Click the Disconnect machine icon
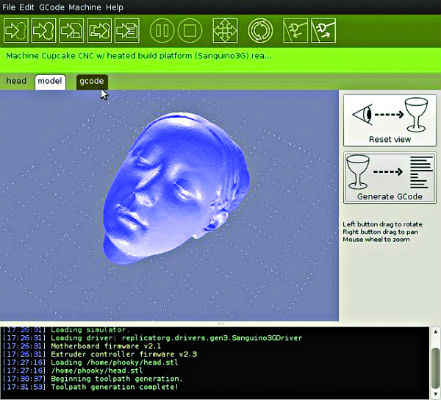Viewport: 441px width, 400px height. (x=323, y=31)
